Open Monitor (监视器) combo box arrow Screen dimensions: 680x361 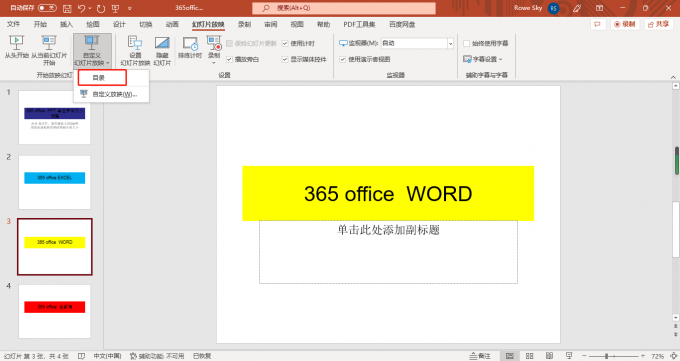[450, 43]
